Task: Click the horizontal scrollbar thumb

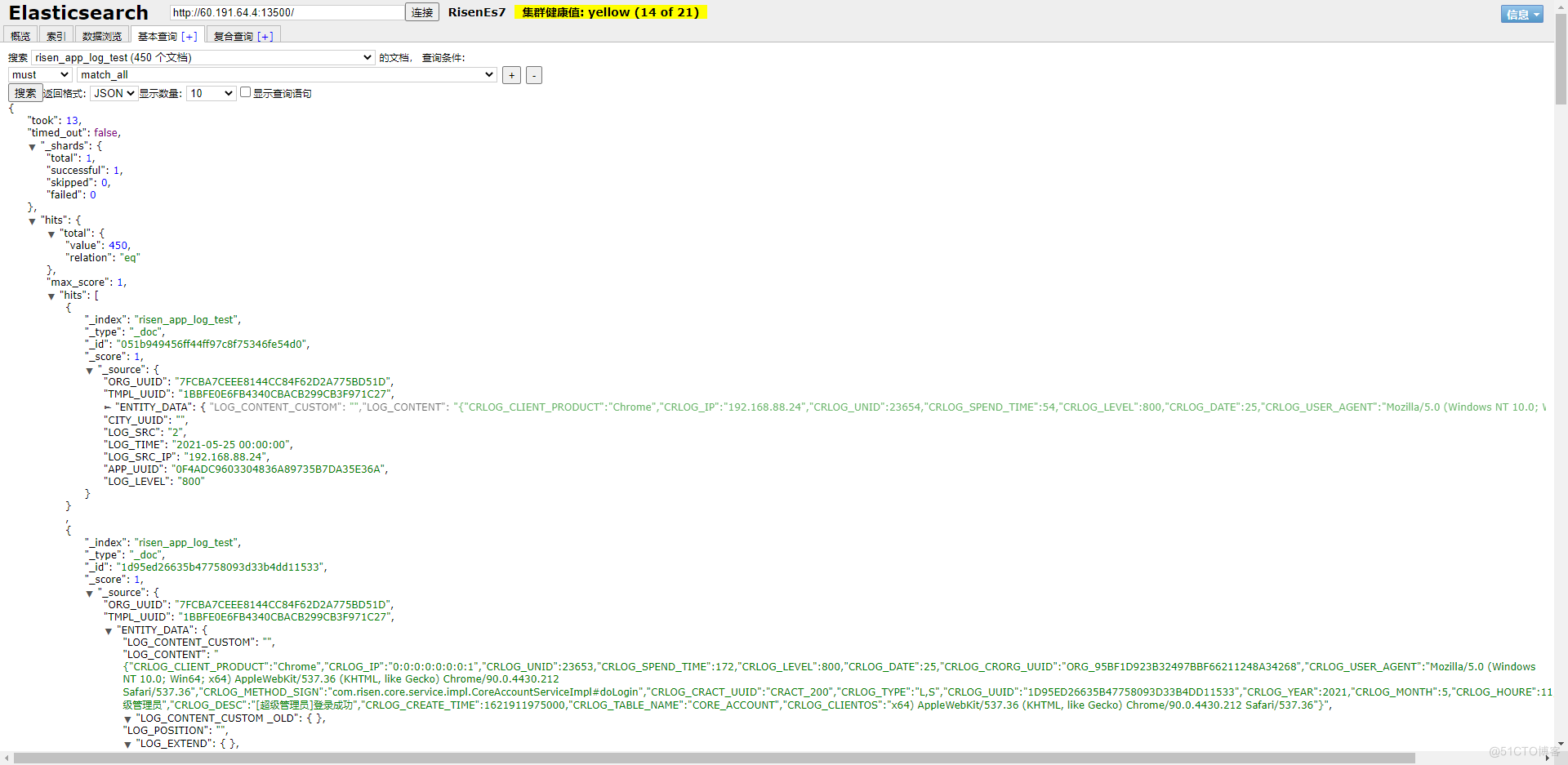Action: pyautogui.click(x=715, y=758)
